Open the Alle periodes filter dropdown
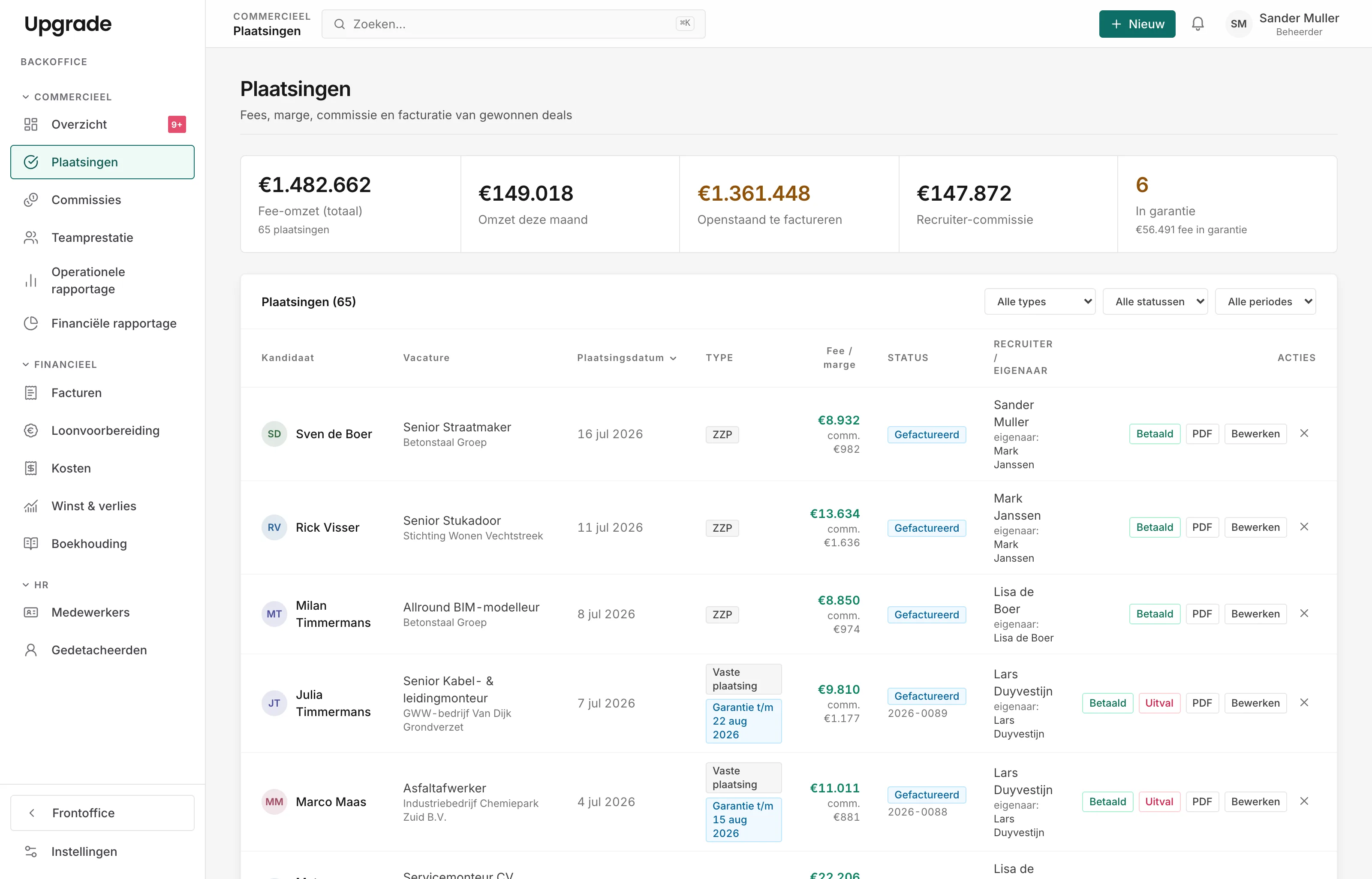The width and height of the screenshot is (1372, 879). click(x=1265, y=301)
